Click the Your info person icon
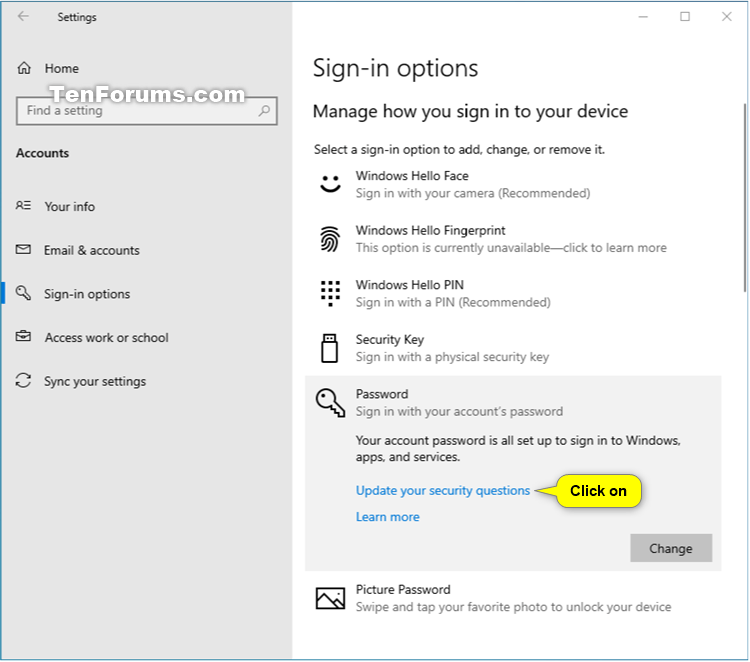Viewport: 750px width, 662px height. pos(23,206)
